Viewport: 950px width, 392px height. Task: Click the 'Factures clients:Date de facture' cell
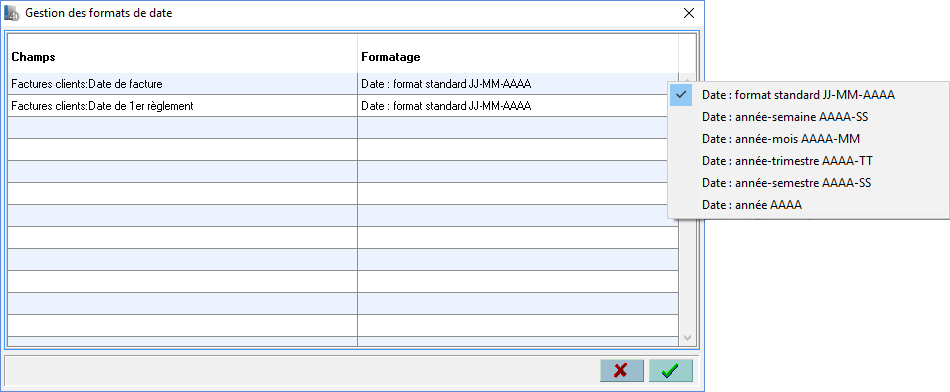pyautogui.click(x=182, y=84)
